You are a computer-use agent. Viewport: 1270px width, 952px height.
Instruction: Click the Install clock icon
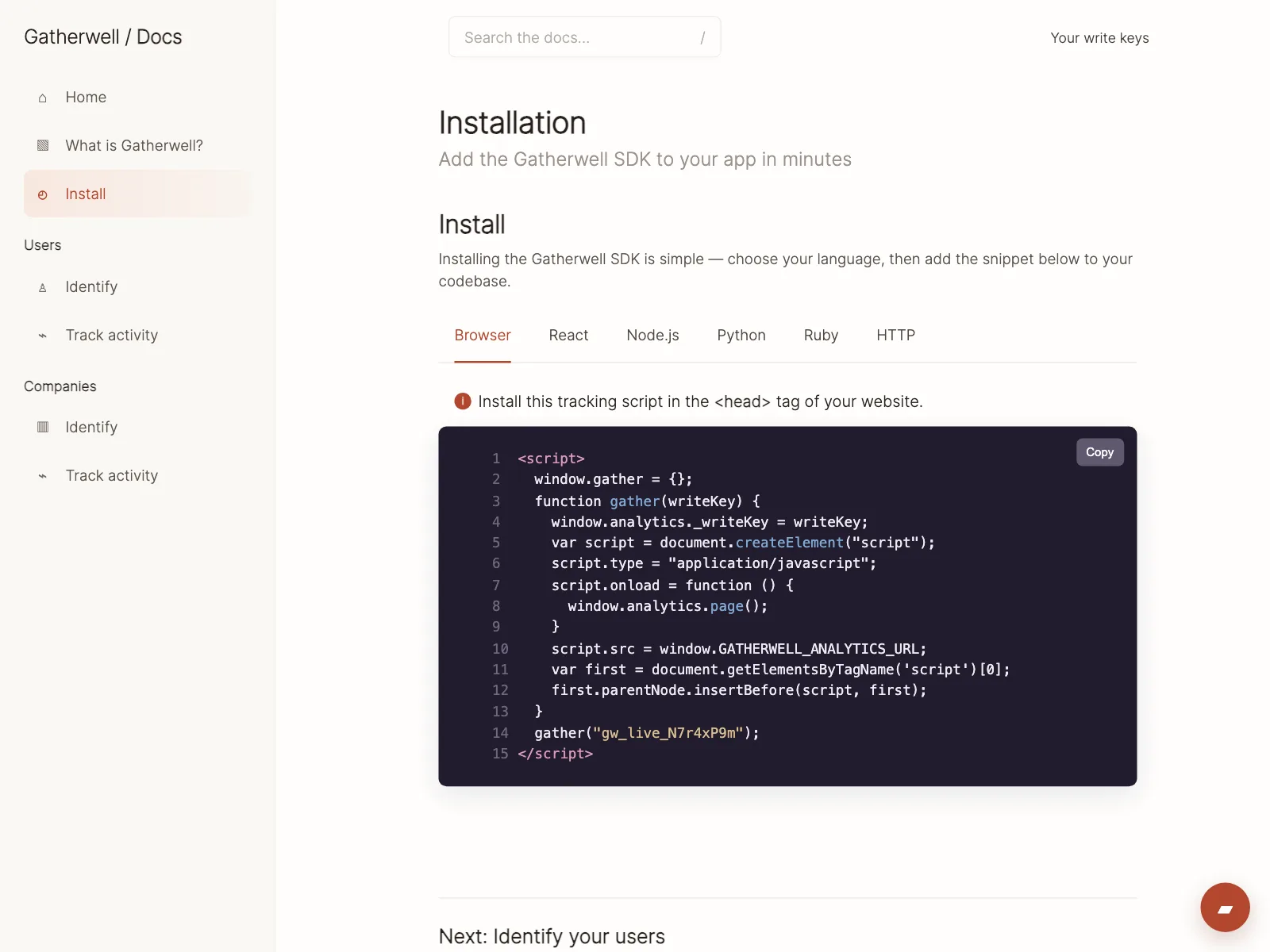tap(43, 194)
